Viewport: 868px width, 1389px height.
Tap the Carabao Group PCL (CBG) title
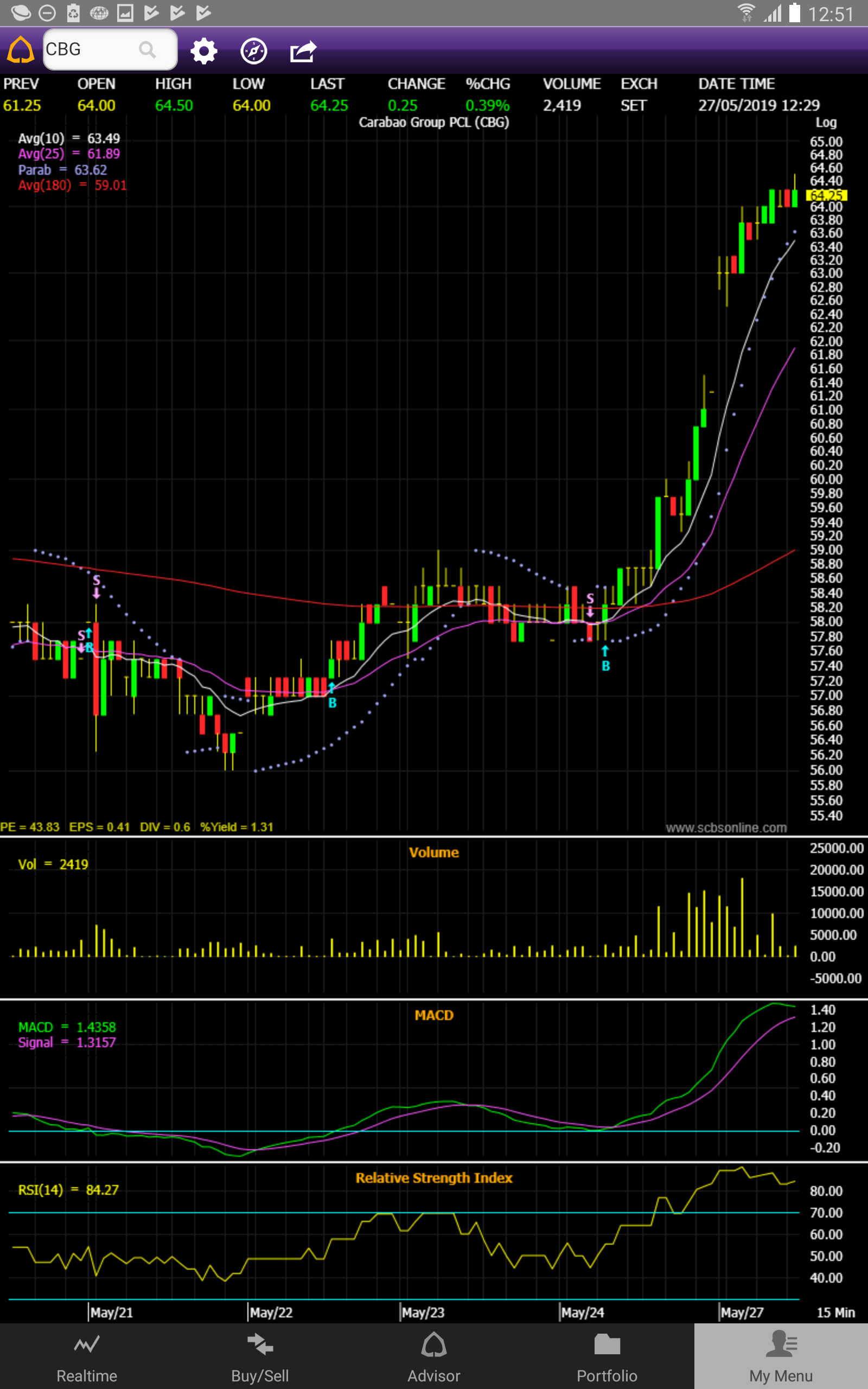coord(434,122)
